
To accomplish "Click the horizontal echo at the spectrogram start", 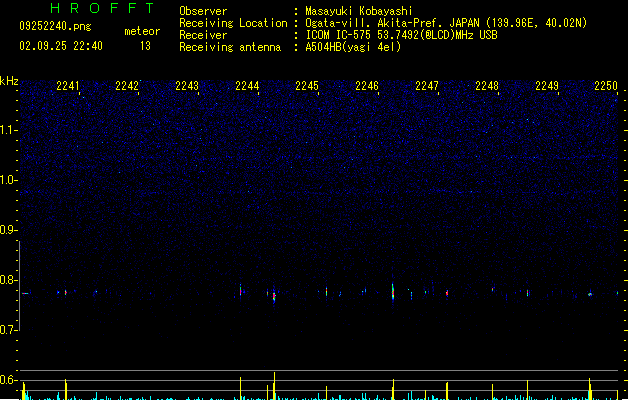I will pos(25,293).
